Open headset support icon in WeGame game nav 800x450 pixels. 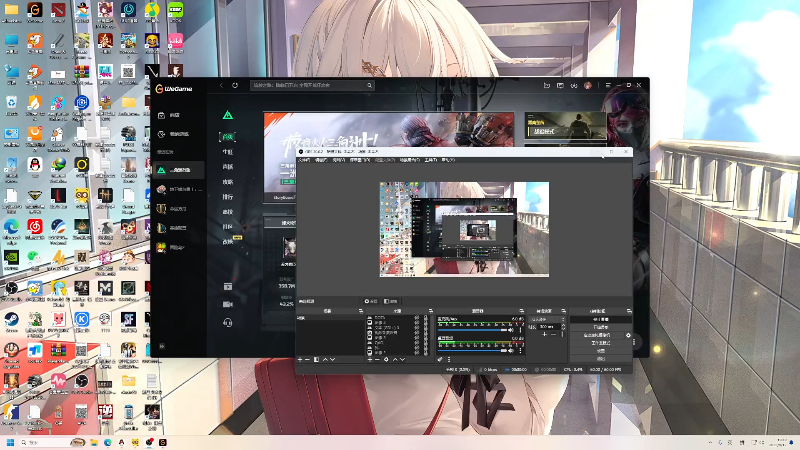228,322
